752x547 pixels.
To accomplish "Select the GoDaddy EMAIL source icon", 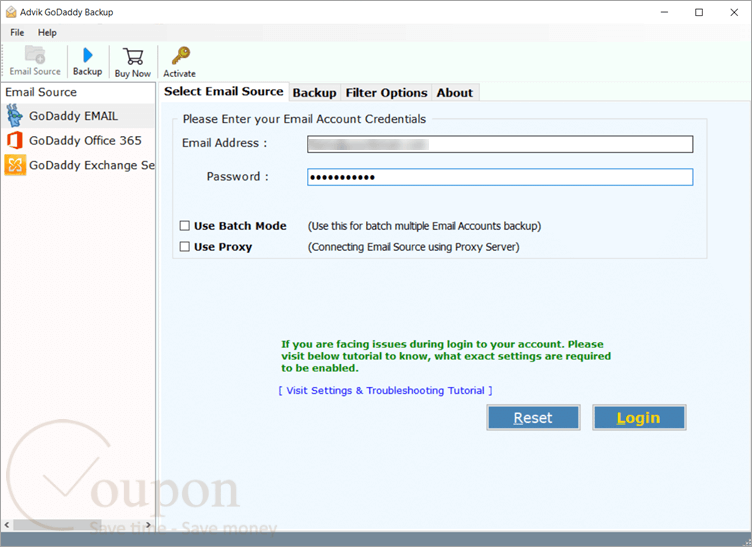I will pyautogui.click(x=14, y=116).
